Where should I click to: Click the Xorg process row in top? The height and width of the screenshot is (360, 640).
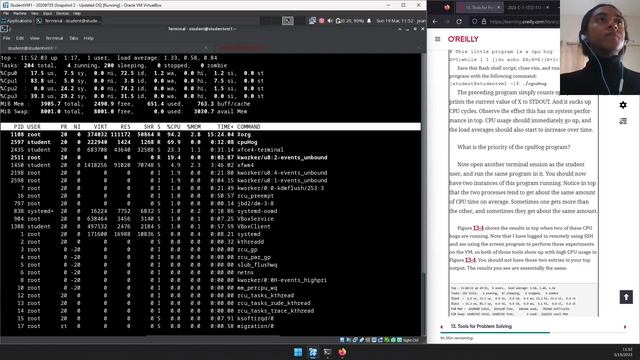point(210,134)
